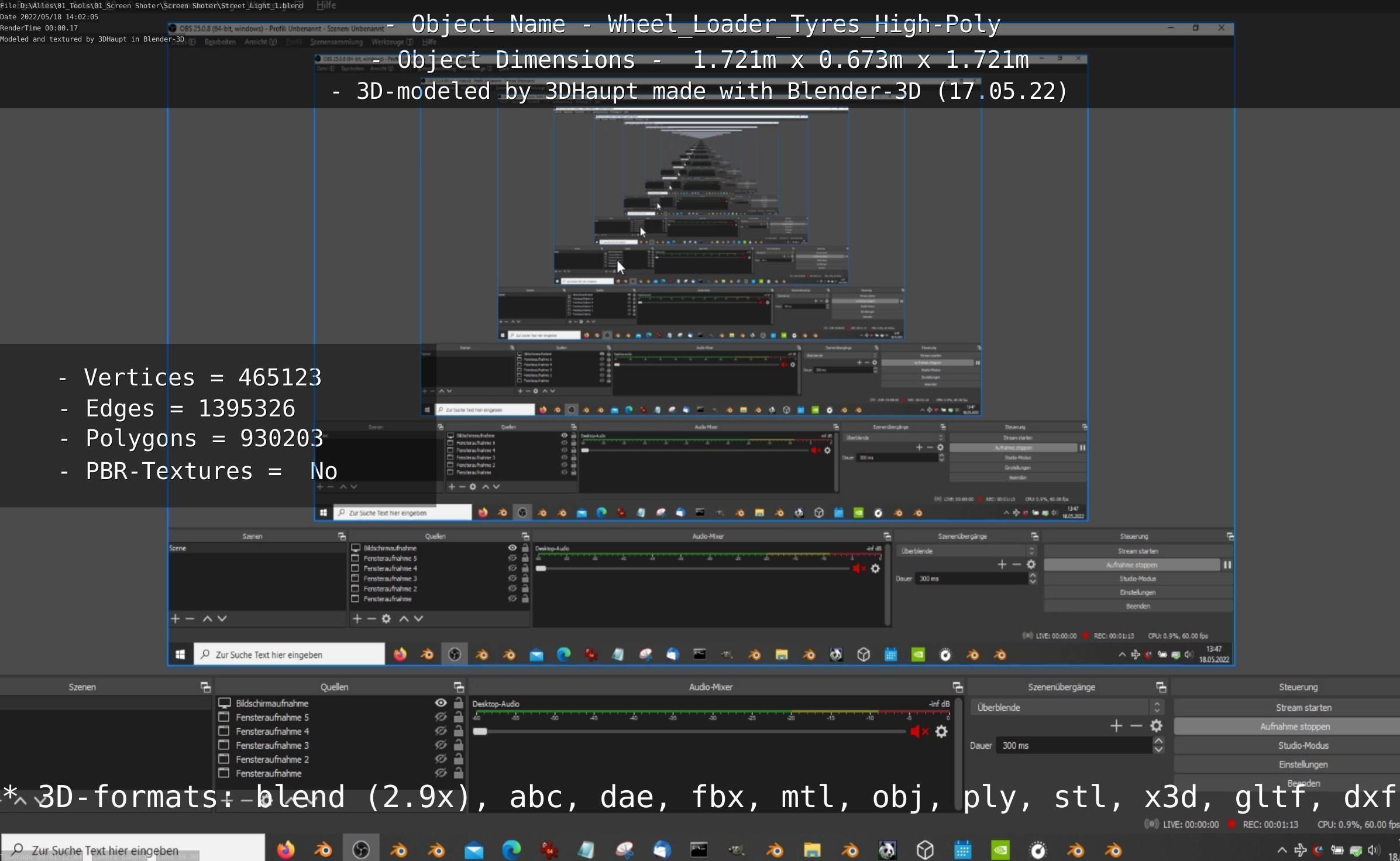The width and height of the screenshot is (1400, 861).
Task: Undock the main Audio-Mixer panel
Action: pyautogui.click(x=957, y=687)
